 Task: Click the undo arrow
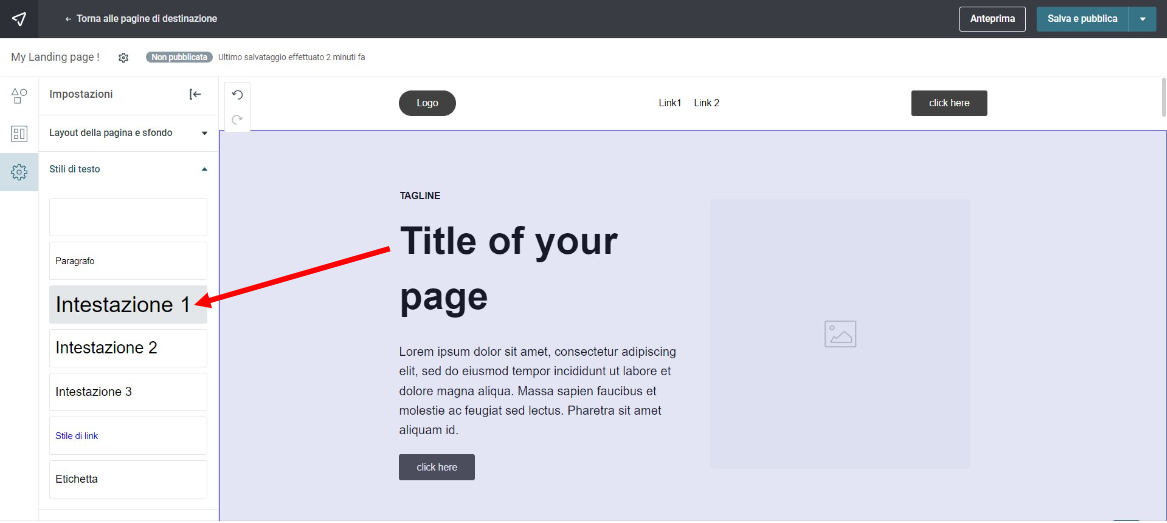point(237,94)
